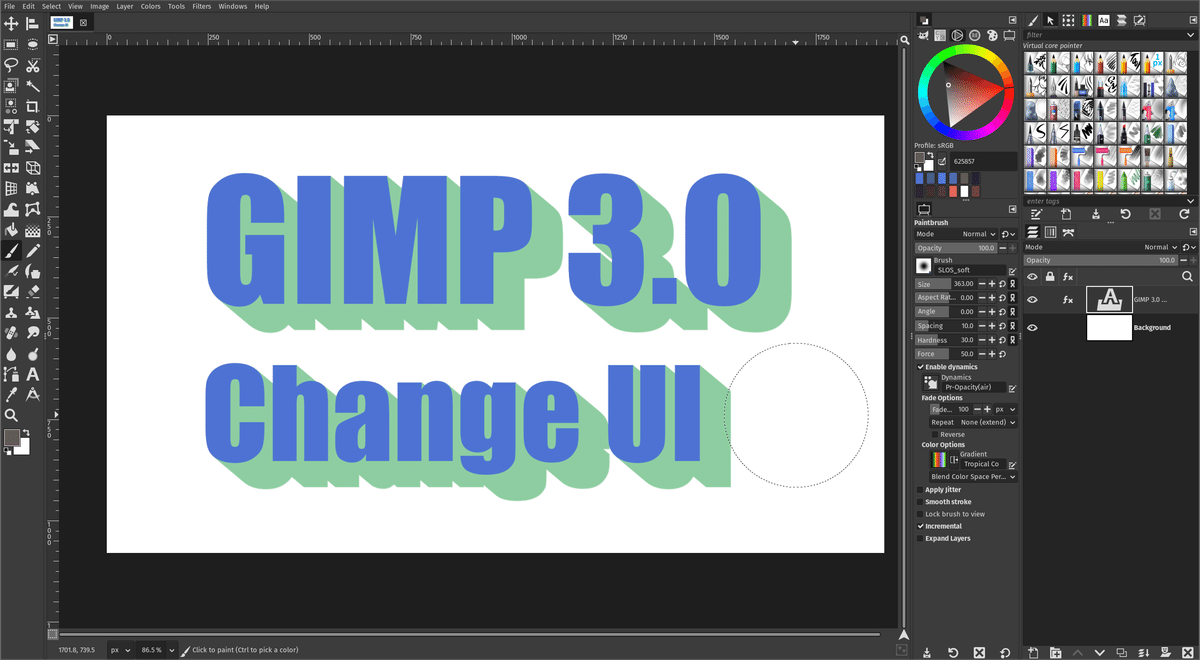The width and height of the screenshot is (1200, 660).
Task: Activate the Zoom tool
Action: 11,414
